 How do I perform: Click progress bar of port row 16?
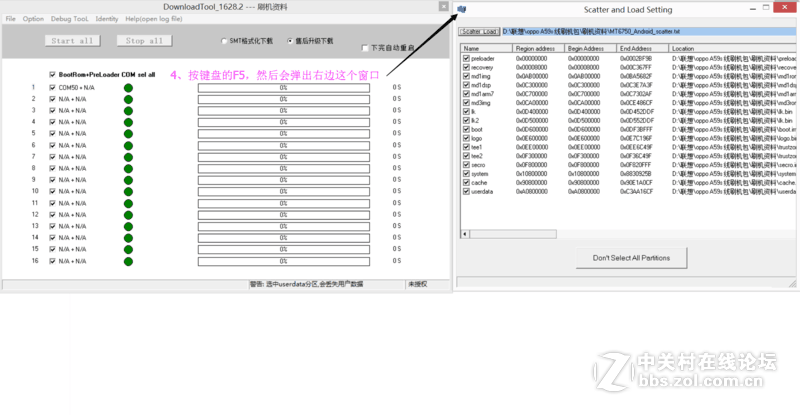pos(284,261)
